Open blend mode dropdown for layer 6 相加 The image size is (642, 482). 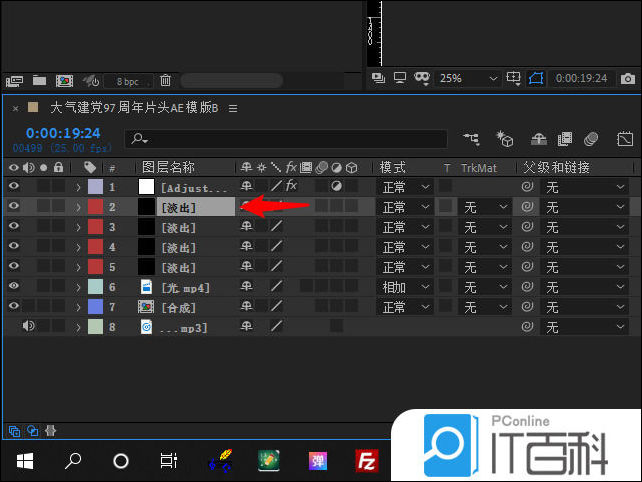tap(405, 287)
